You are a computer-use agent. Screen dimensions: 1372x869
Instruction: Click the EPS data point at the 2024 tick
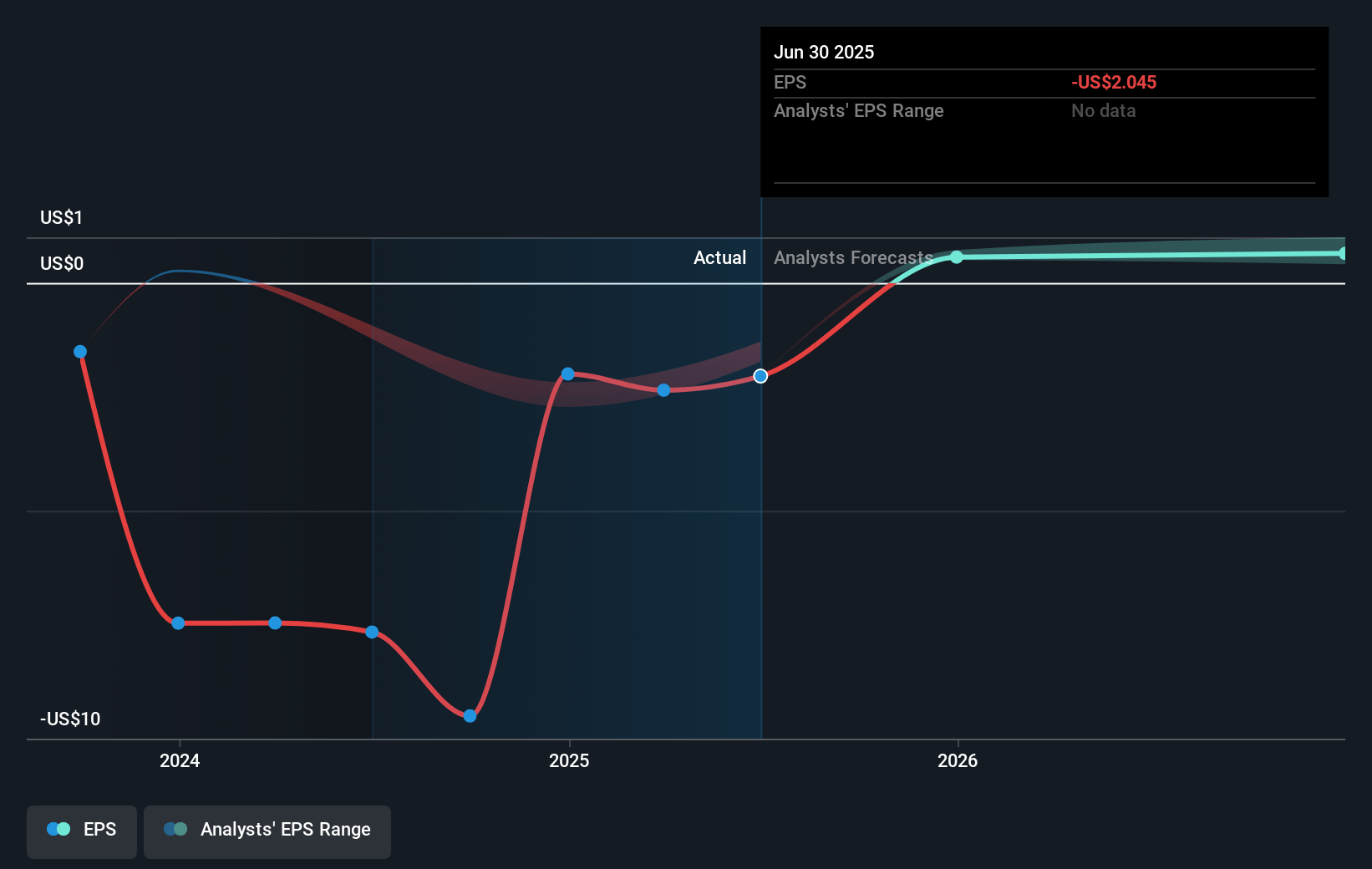coord(178,623)
